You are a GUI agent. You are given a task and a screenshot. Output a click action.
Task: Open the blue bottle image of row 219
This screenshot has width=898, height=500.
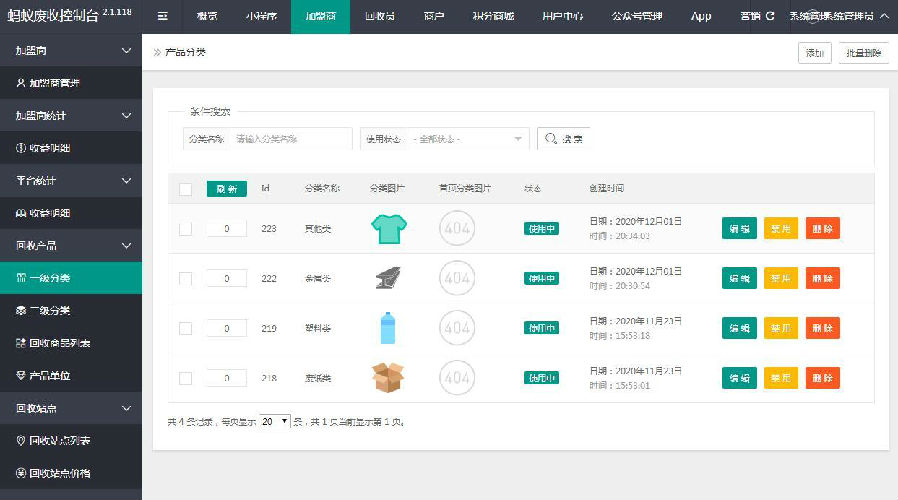pyautogui.click(x=388, y=328)
